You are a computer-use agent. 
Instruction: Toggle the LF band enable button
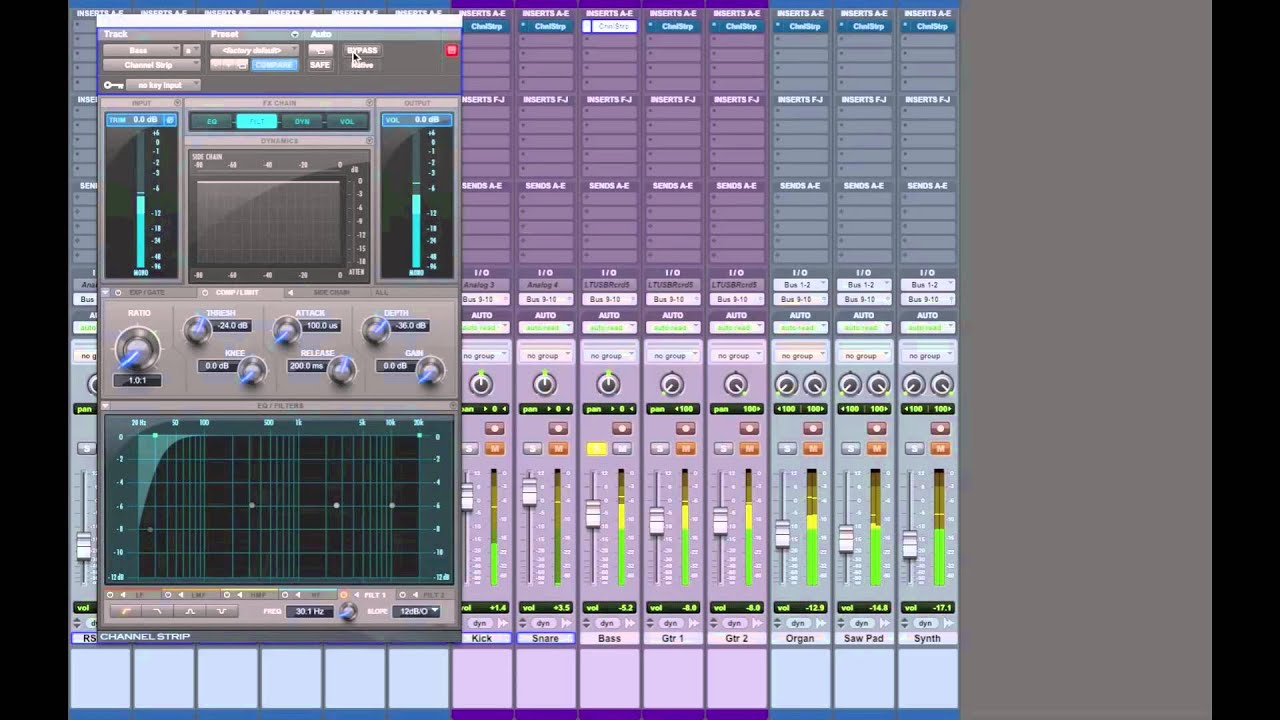coord(110,595)
